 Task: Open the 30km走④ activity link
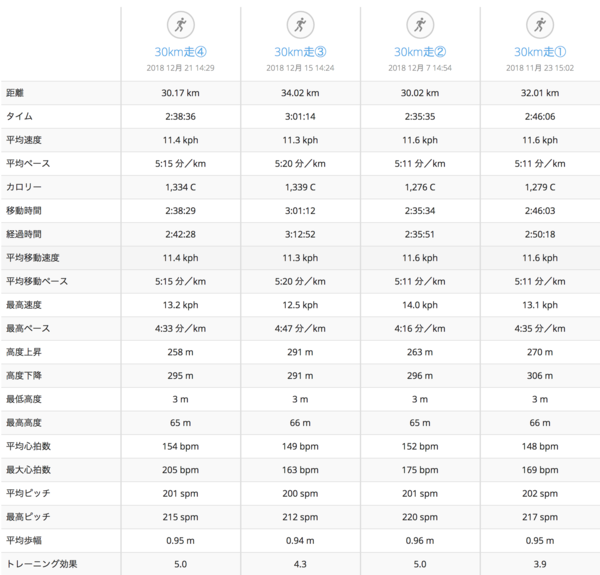[181, 52]
